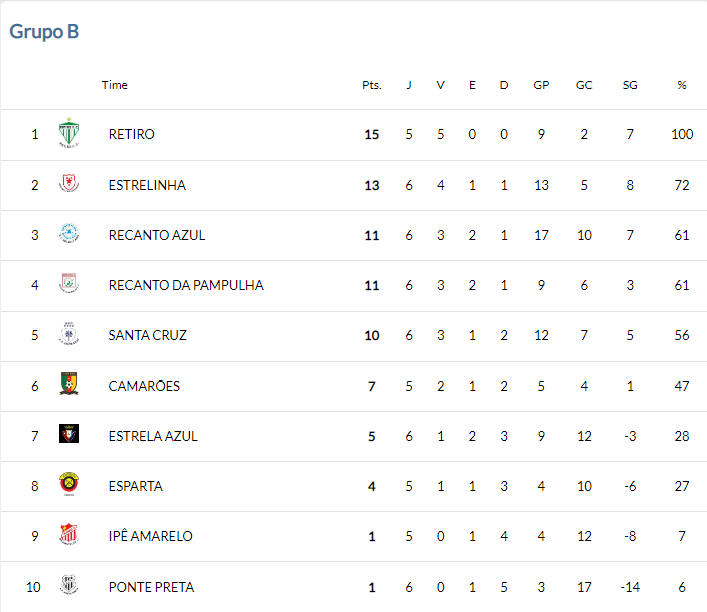The height and width of the screenshot is (612, 707).
Task: Click the Camarões team crest icon
Action: 69,384
